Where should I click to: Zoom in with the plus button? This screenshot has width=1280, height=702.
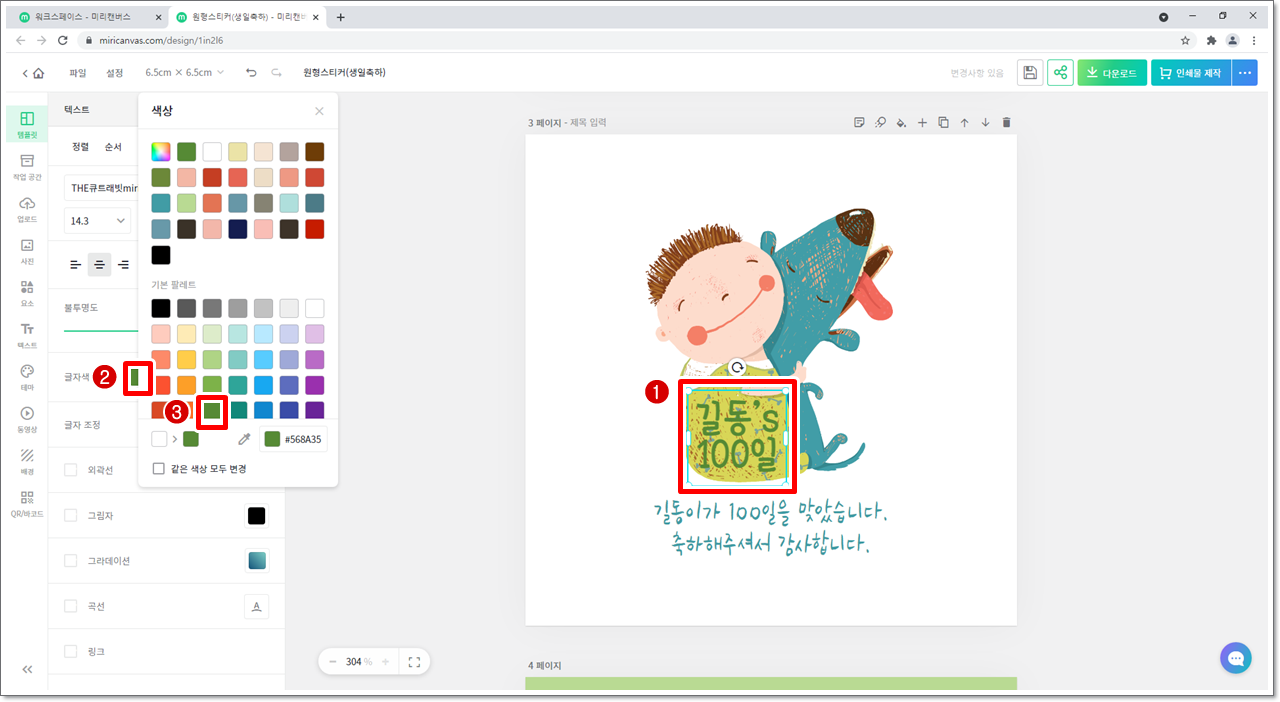click(385, 661)
